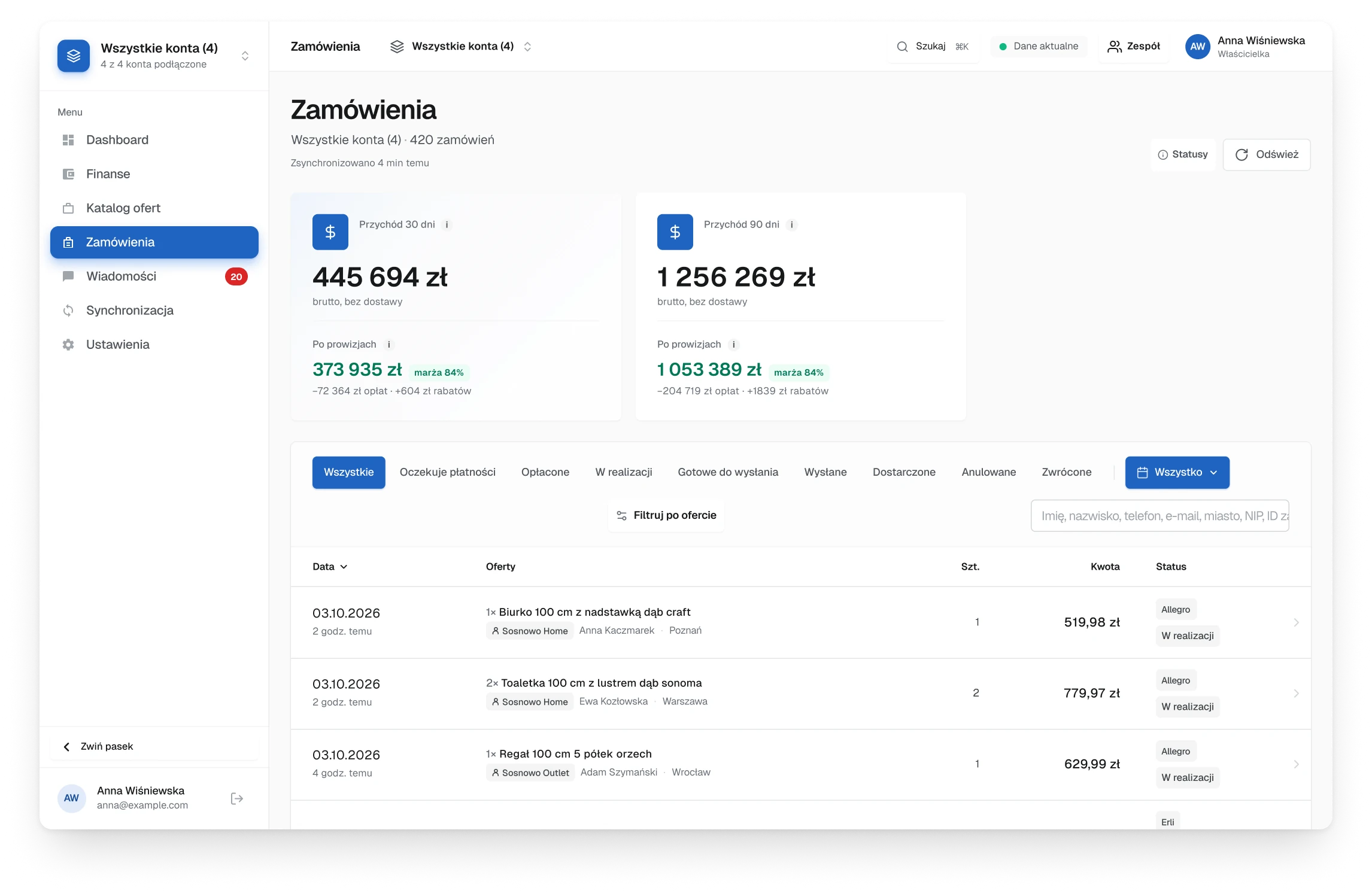
Task: Click info icon beside Po prowizjach 1 053 389 zł
Action: click(x=734, y=345)
